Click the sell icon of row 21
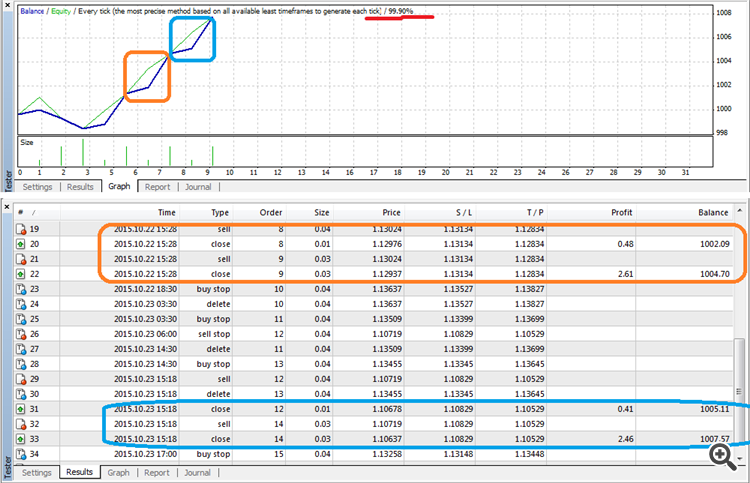Viewport: 750px width, 483px height. click(x=21, y=259)
